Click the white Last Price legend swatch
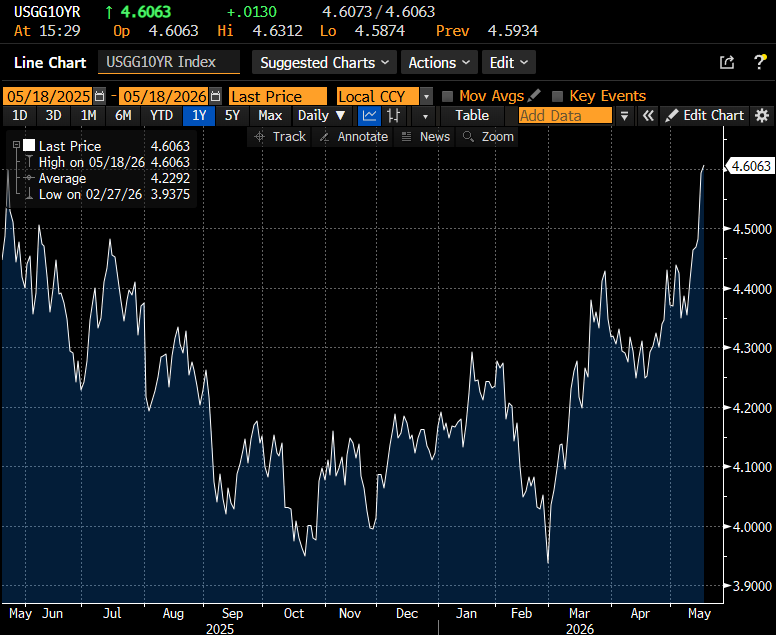Viewport: 776px width, 635px height. [29, 146]
